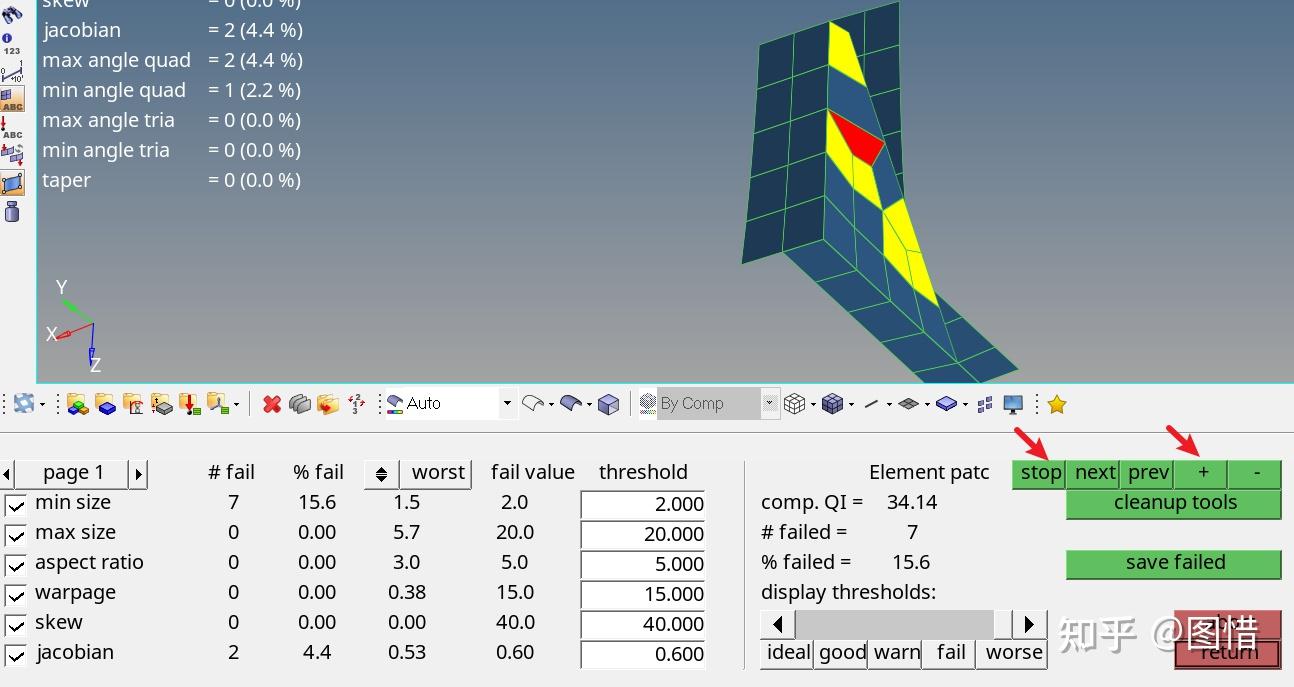Select the fail display threshold tab
The width and height of the screenshot is (1294, 687).
(x=950, y=653)
